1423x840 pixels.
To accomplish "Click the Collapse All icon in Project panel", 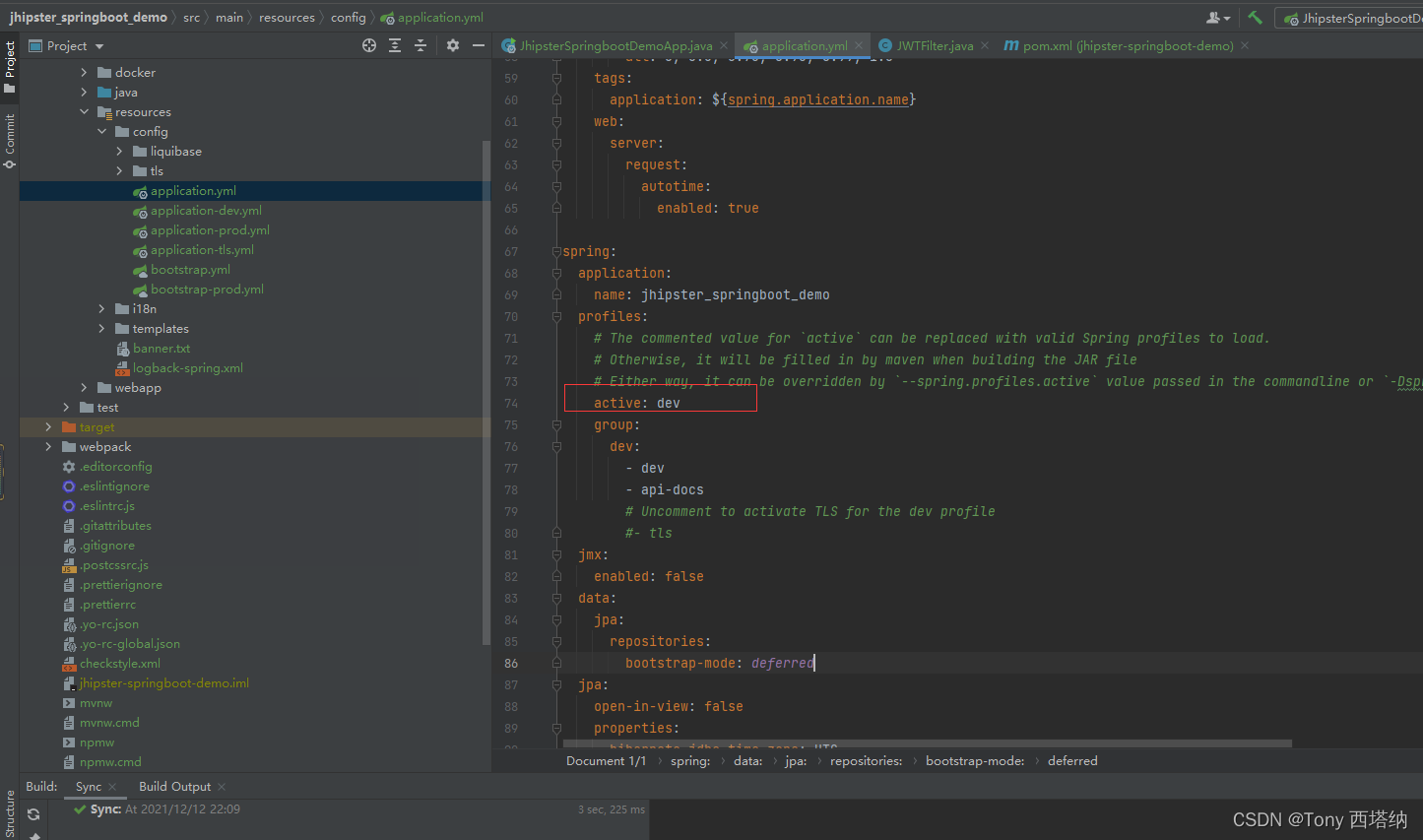I will 420,45.
